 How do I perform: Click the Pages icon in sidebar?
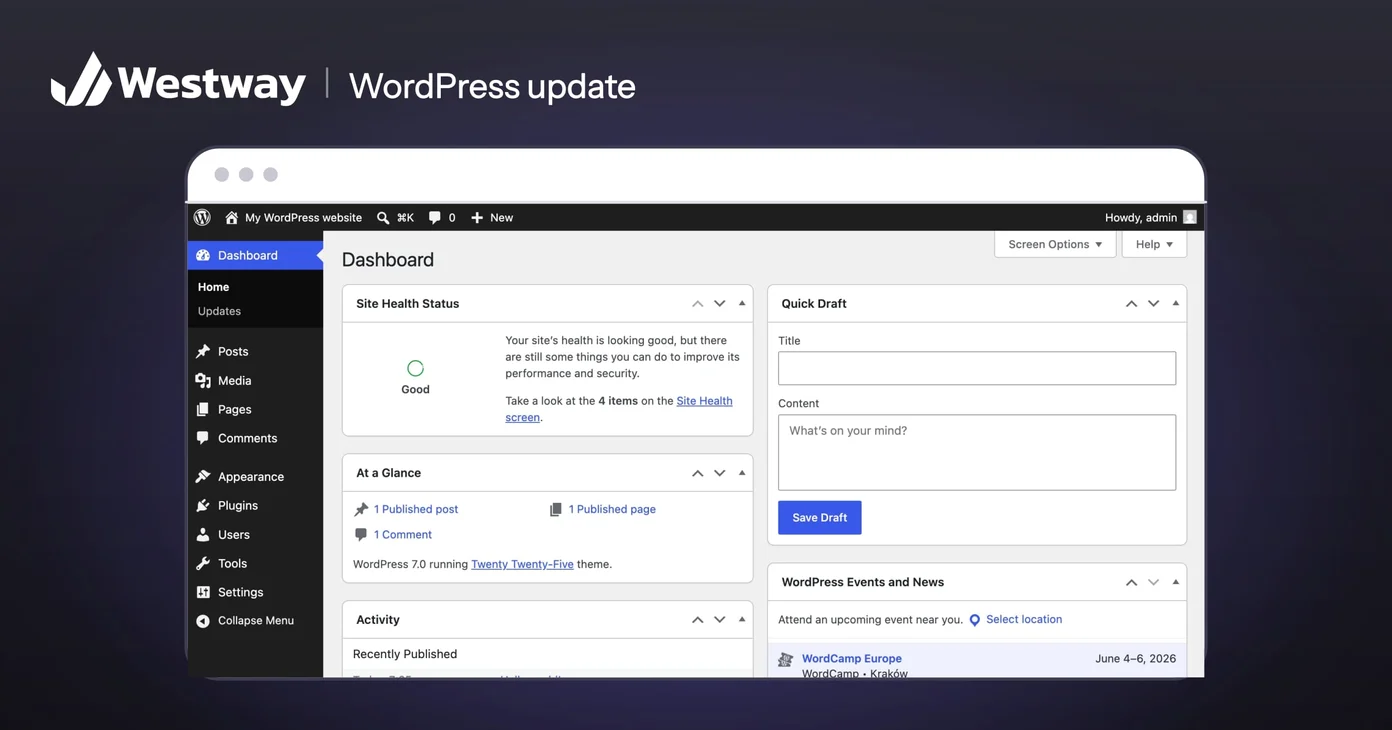[x=203, y=409]
